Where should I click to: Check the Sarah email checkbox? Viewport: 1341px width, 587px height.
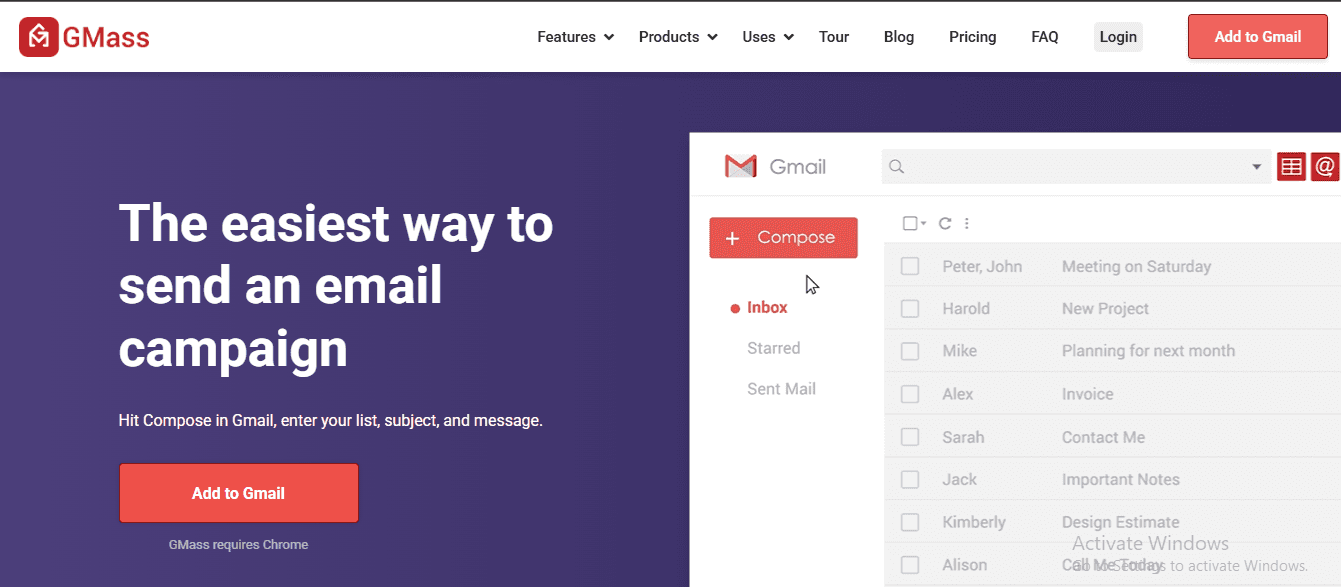click(x=910, y=437)
